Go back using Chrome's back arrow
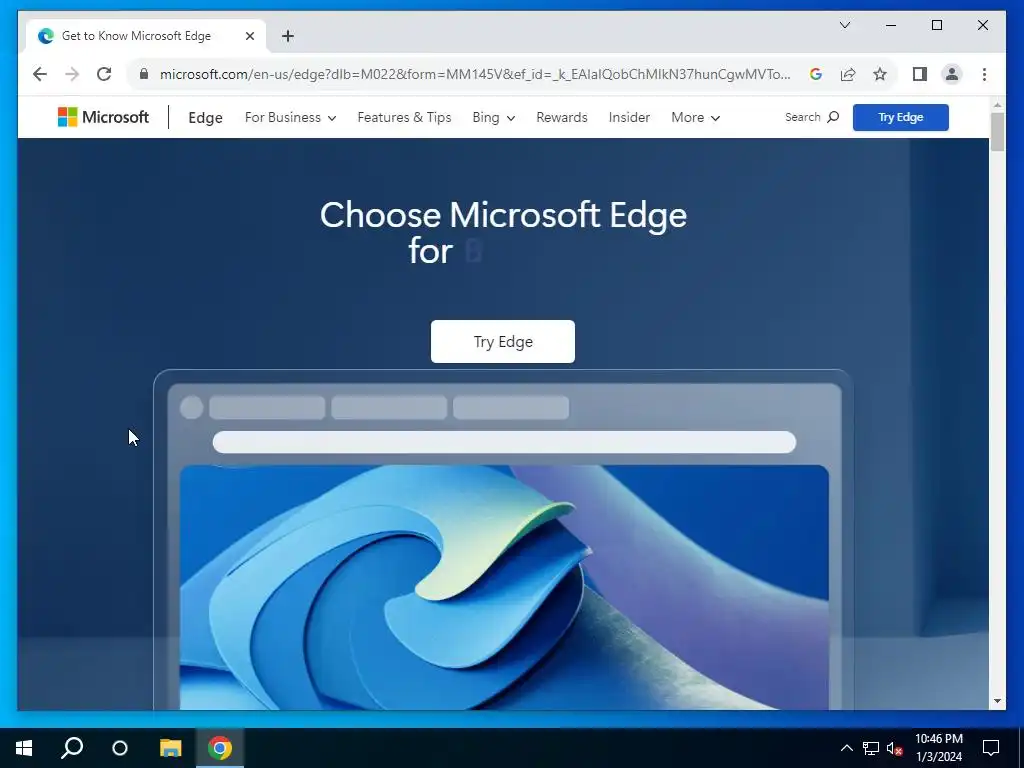This screenshot has height=768, width=1024. point(40,74)
